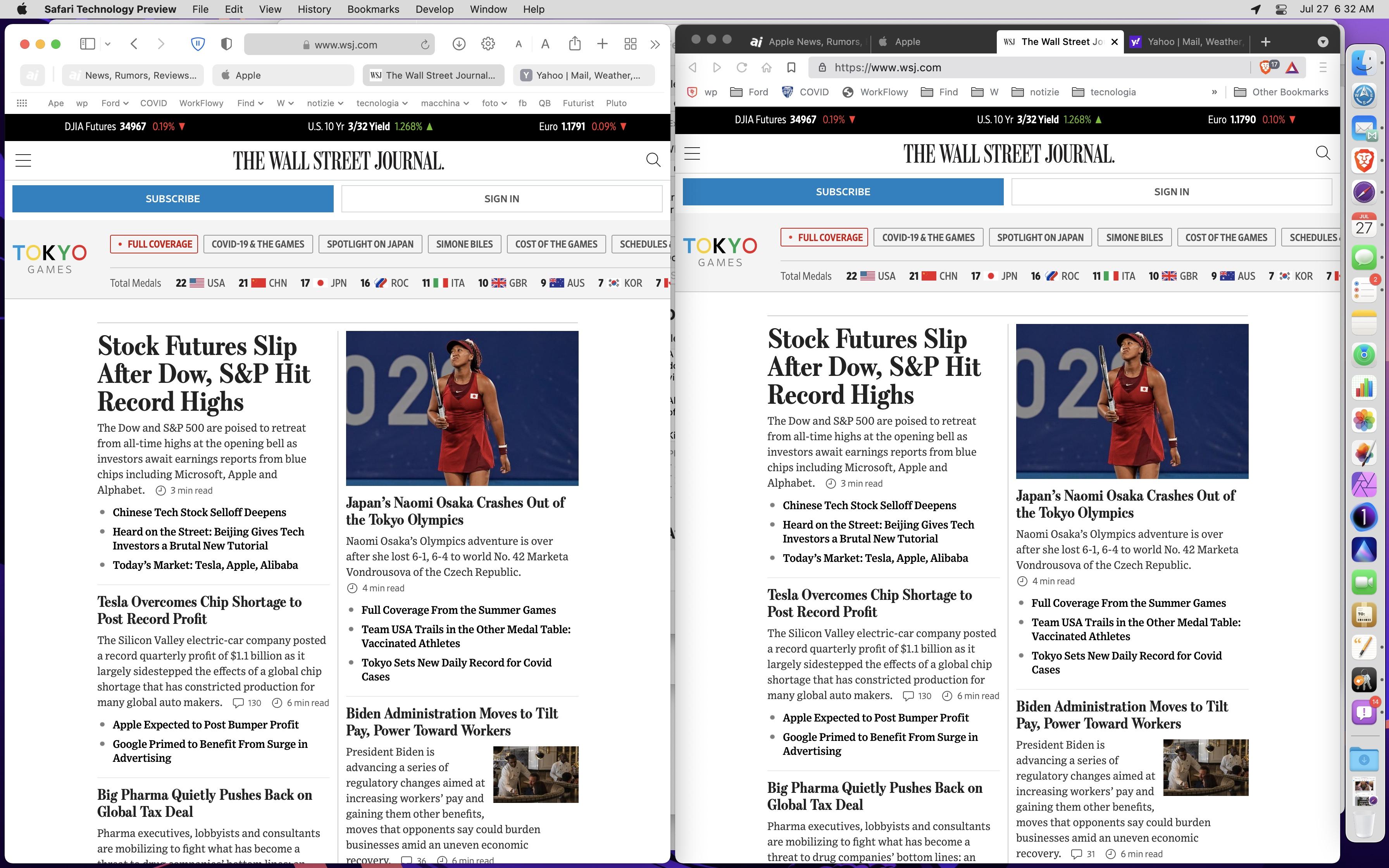Screen dimensions: 1389x868
Task: Toggle Safari's sidebar button
Action: click(87, 44)
